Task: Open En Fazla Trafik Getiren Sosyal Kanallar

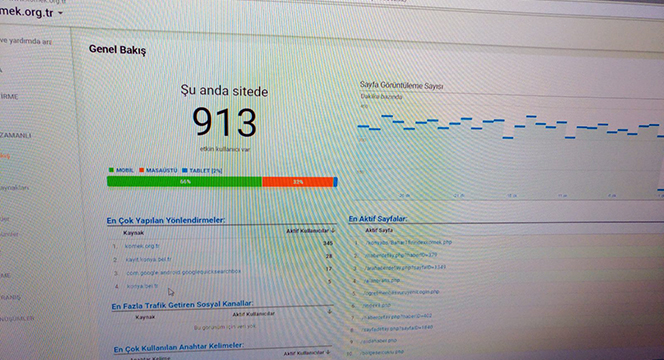Action: point(182,305)
